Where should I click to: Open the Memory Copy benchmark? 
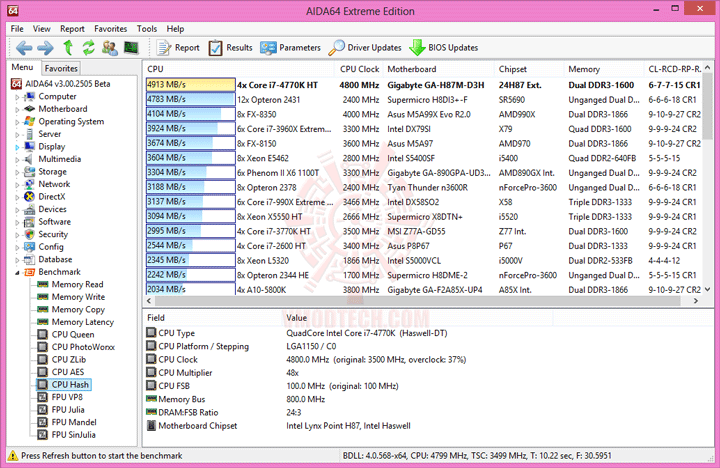78,310
